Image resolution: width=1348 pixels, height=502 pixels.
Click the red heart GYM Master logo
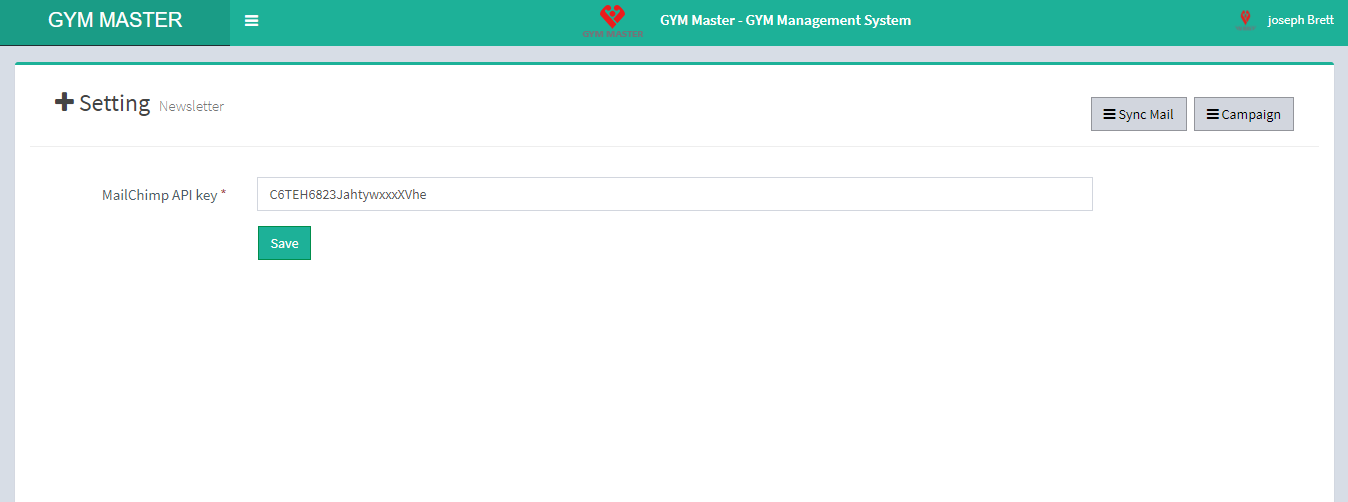[612, 19]
